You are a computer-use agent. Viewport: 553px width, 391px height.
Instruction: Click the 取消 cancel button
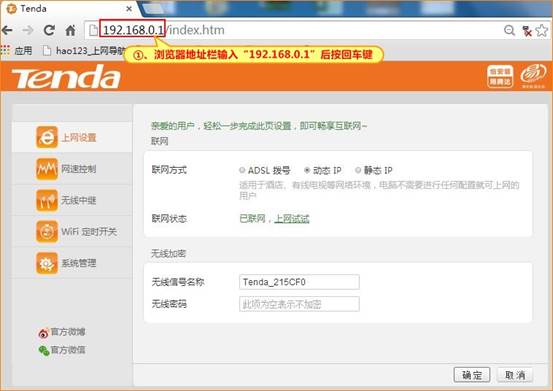coord(515,375)
